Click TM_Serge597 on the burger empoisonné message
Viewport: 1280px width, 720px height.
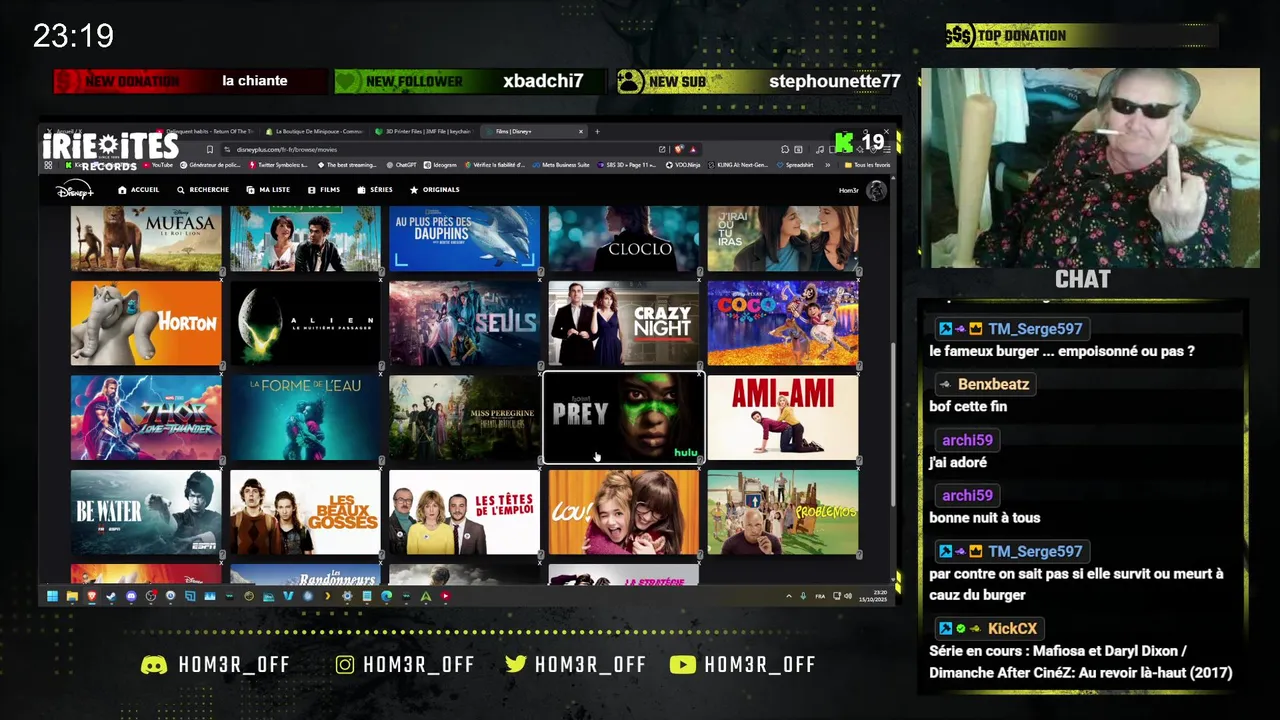coord(1035,329)
